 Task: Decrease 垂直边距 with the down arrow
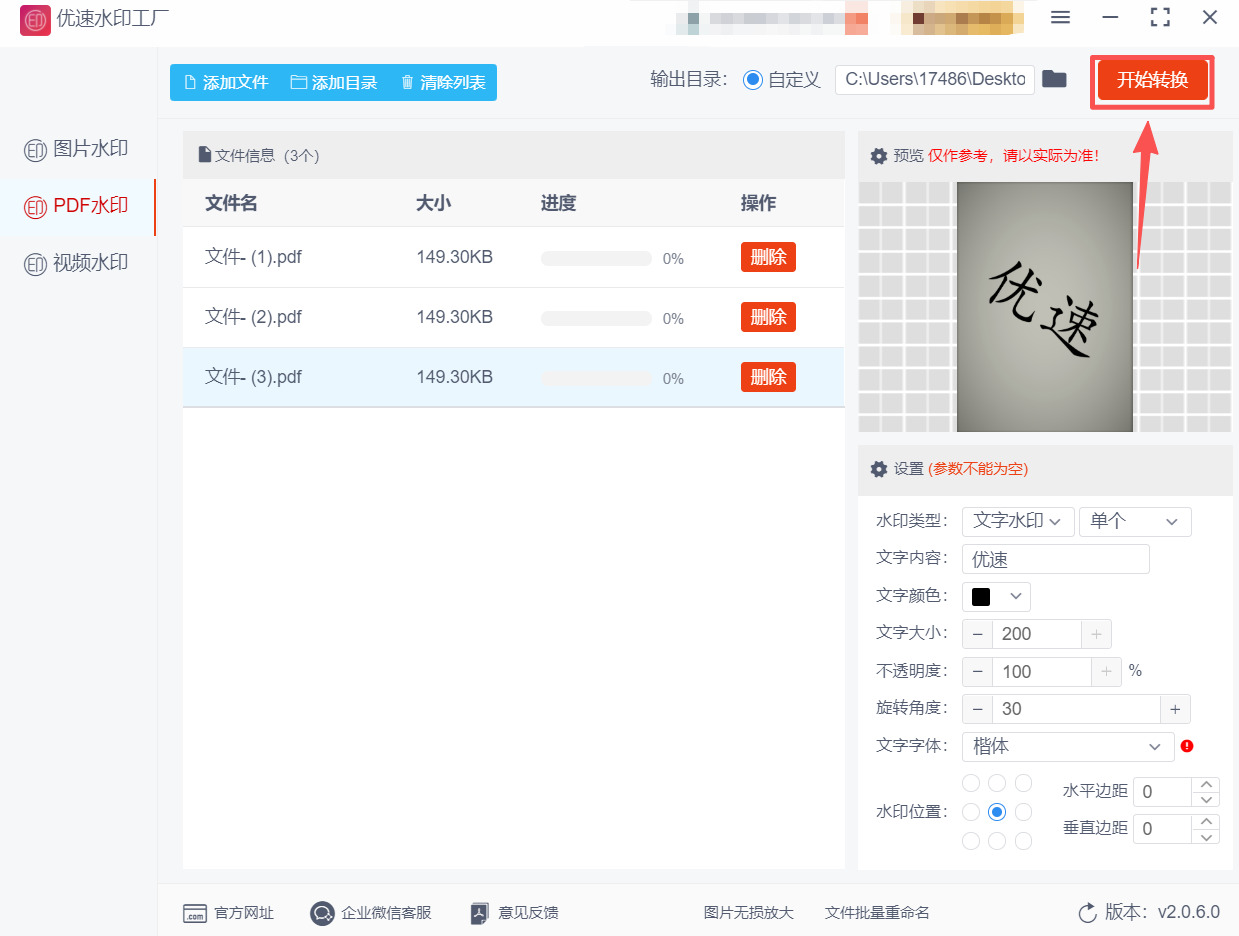pyautogui.click(x=1207, y=836)
